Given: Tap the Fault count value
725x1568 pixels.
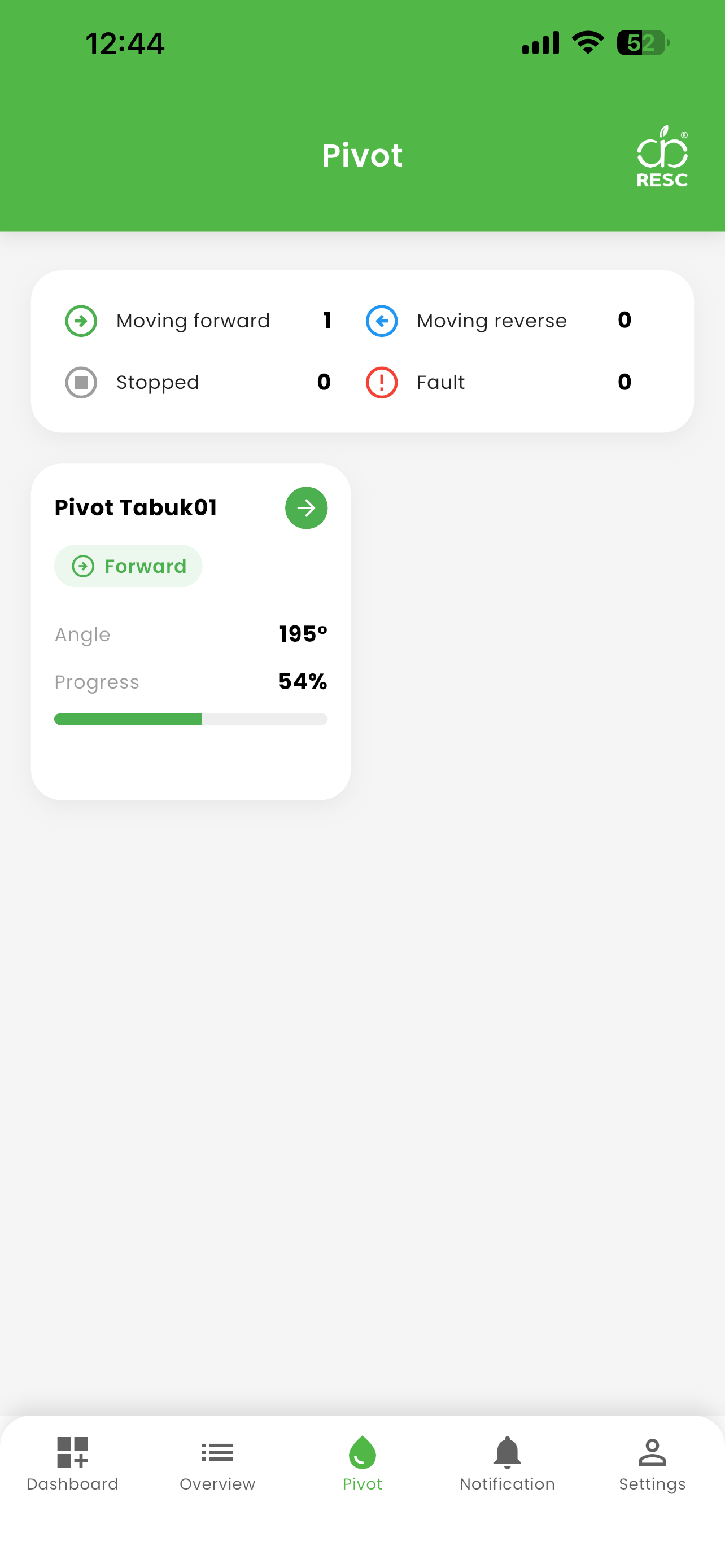Looking at the screenshot, I should click(624, 382).
